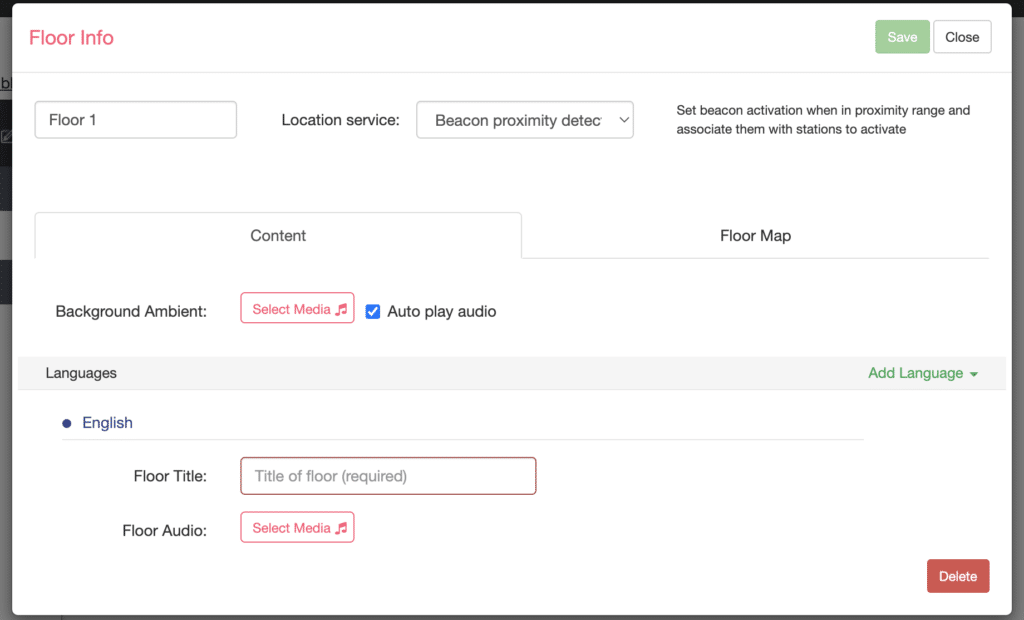Click the green caret next to Add Language

[972, 373]
